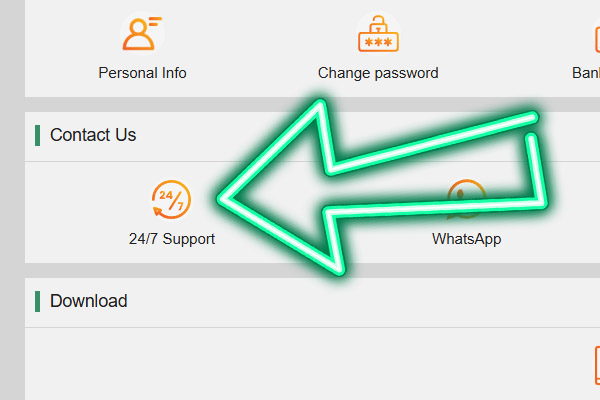Select the Download section heading

click(88, 301)
